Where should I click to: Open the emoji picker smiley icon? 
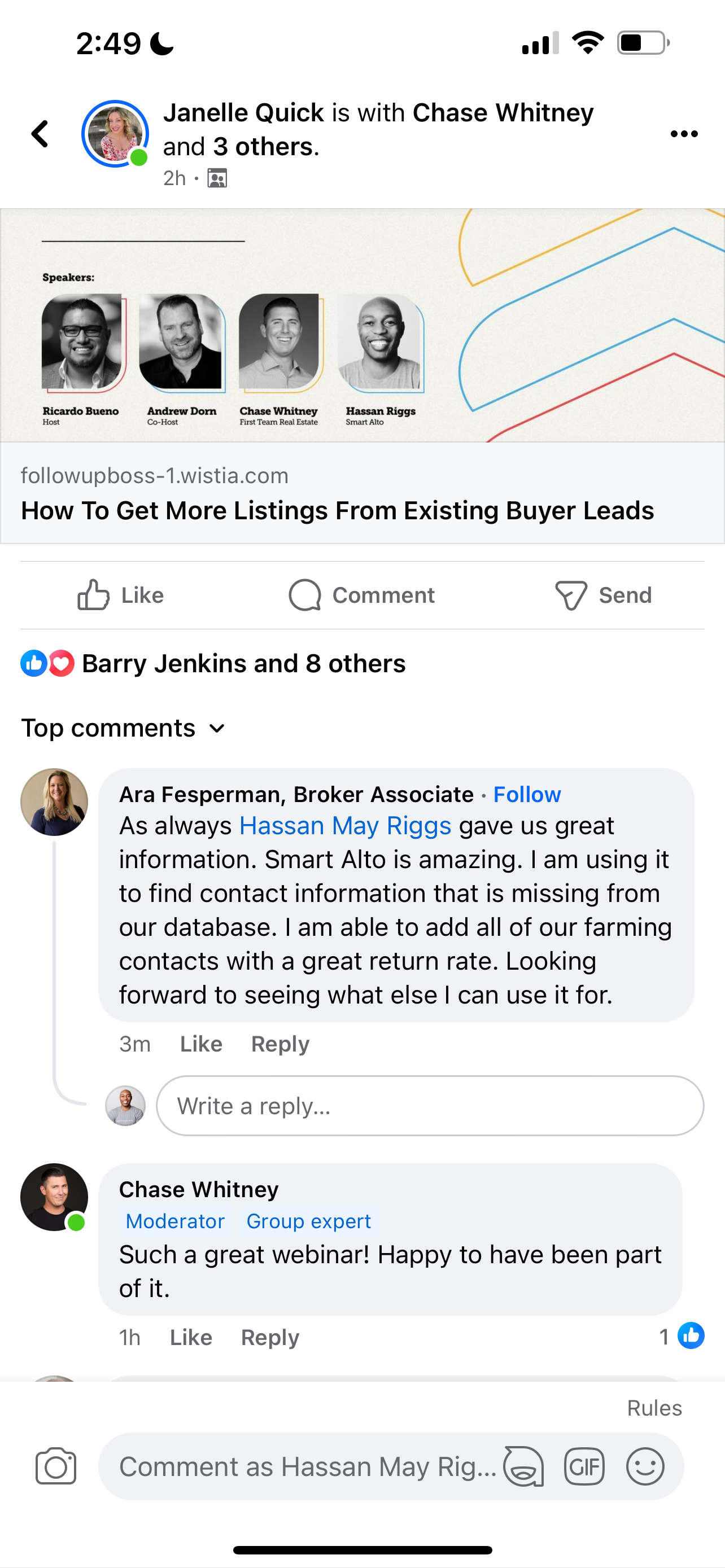click(645, 1466)
